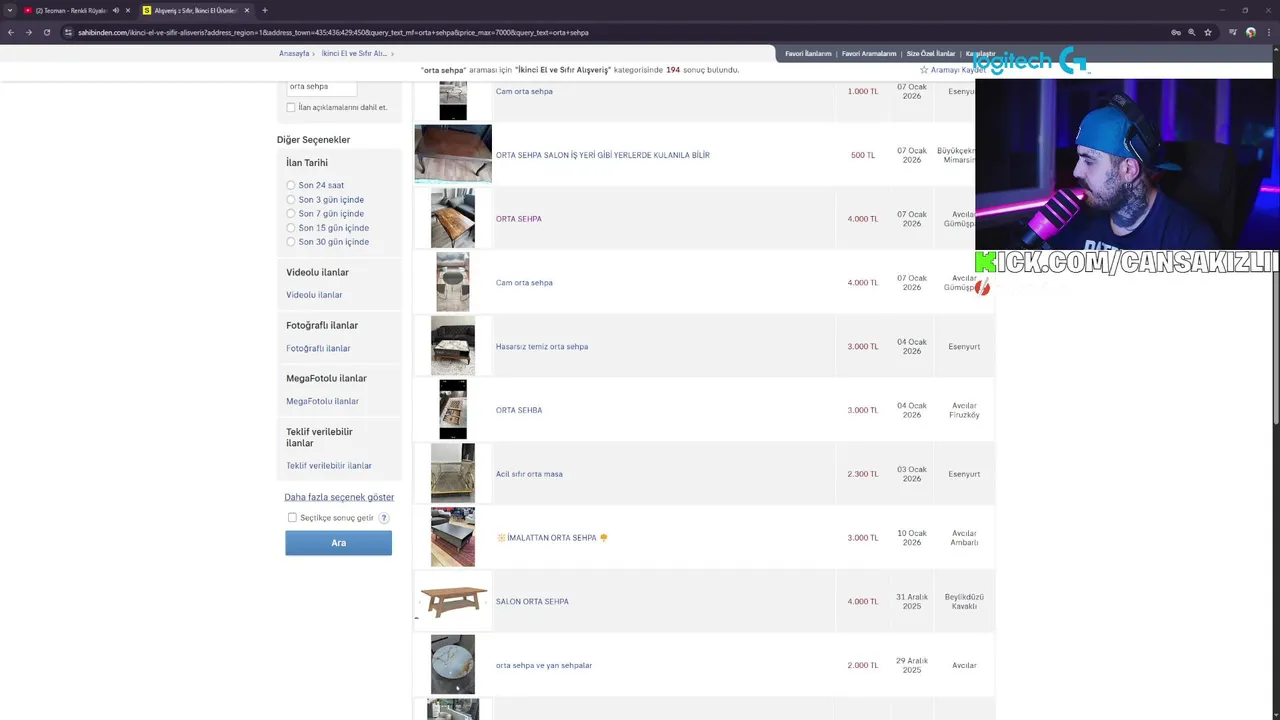Click the 31 Aralık 2025 date cell
Screen dimensions: 1280x720
(912, 601)
